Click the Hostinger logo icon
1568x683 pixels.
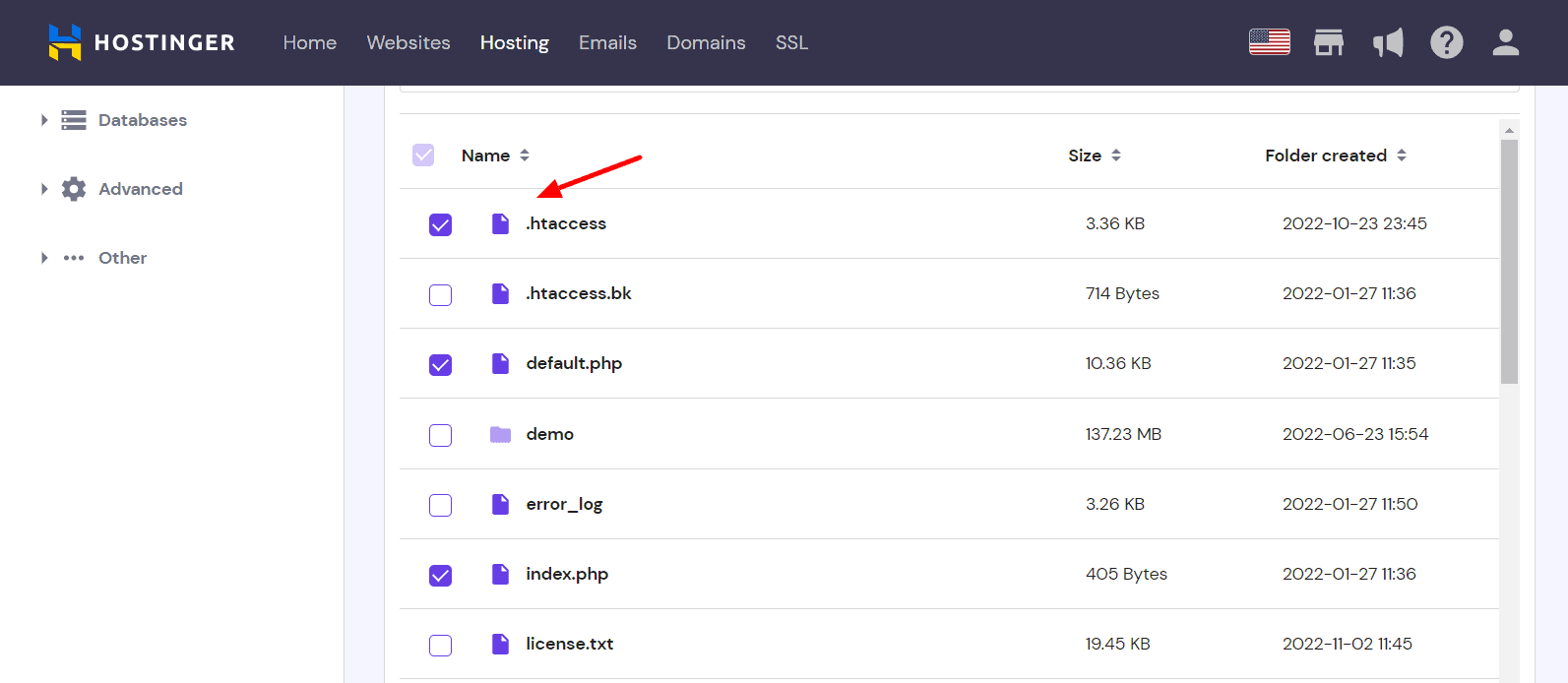(x=65, y=42)
